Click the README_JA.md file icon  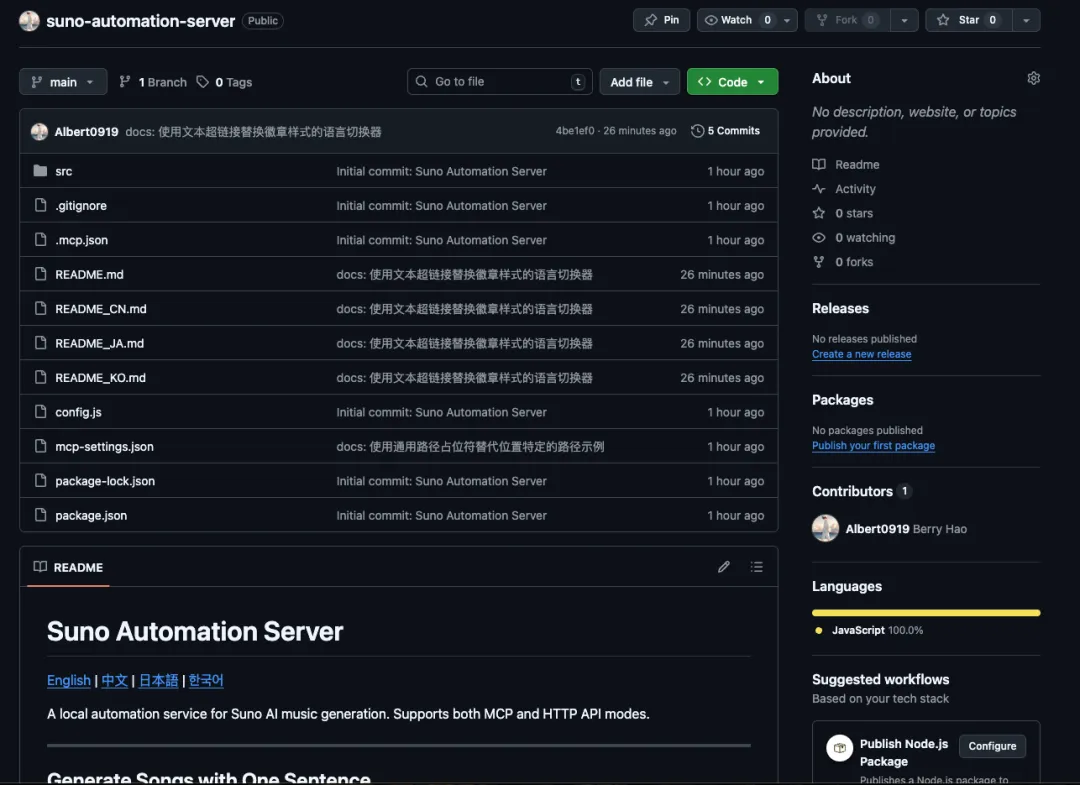pyautogui.click(x=40, y=343)
